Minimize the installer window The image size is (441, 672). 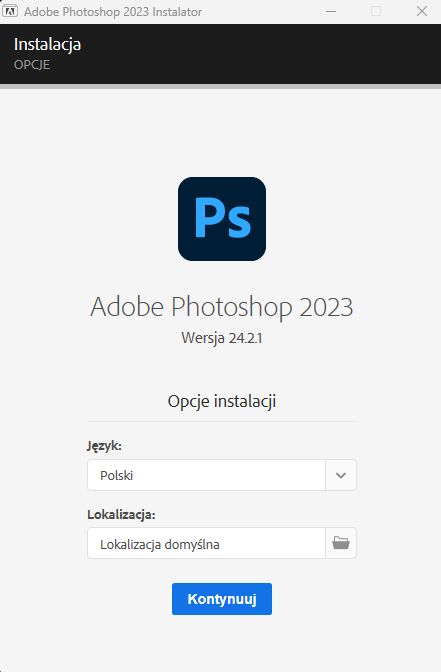pyautogui.click(x=331, y=11)
